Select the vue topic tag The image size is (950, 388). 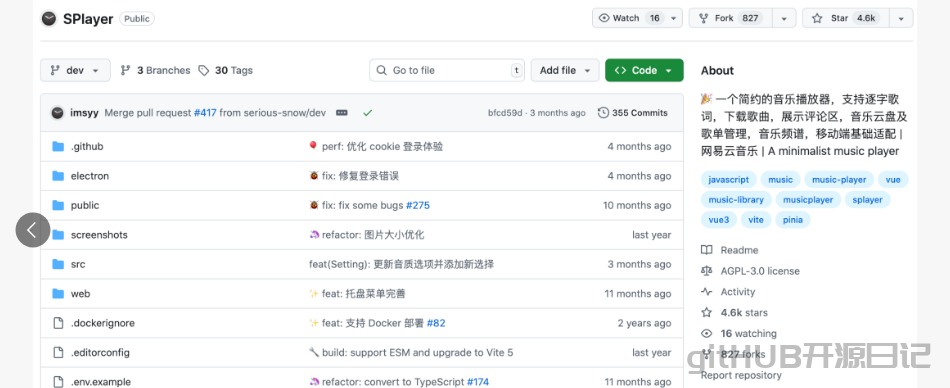click(x=893, y=179)
